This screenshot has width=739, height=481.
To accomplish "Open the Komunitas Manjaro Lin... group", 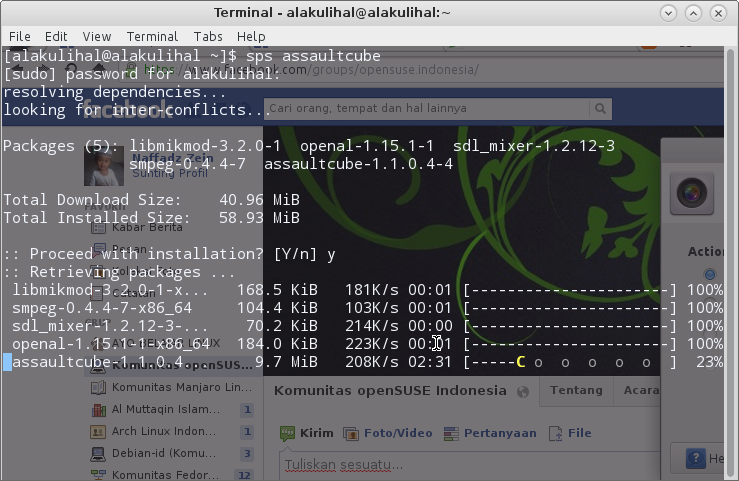I will pos(182,387).
